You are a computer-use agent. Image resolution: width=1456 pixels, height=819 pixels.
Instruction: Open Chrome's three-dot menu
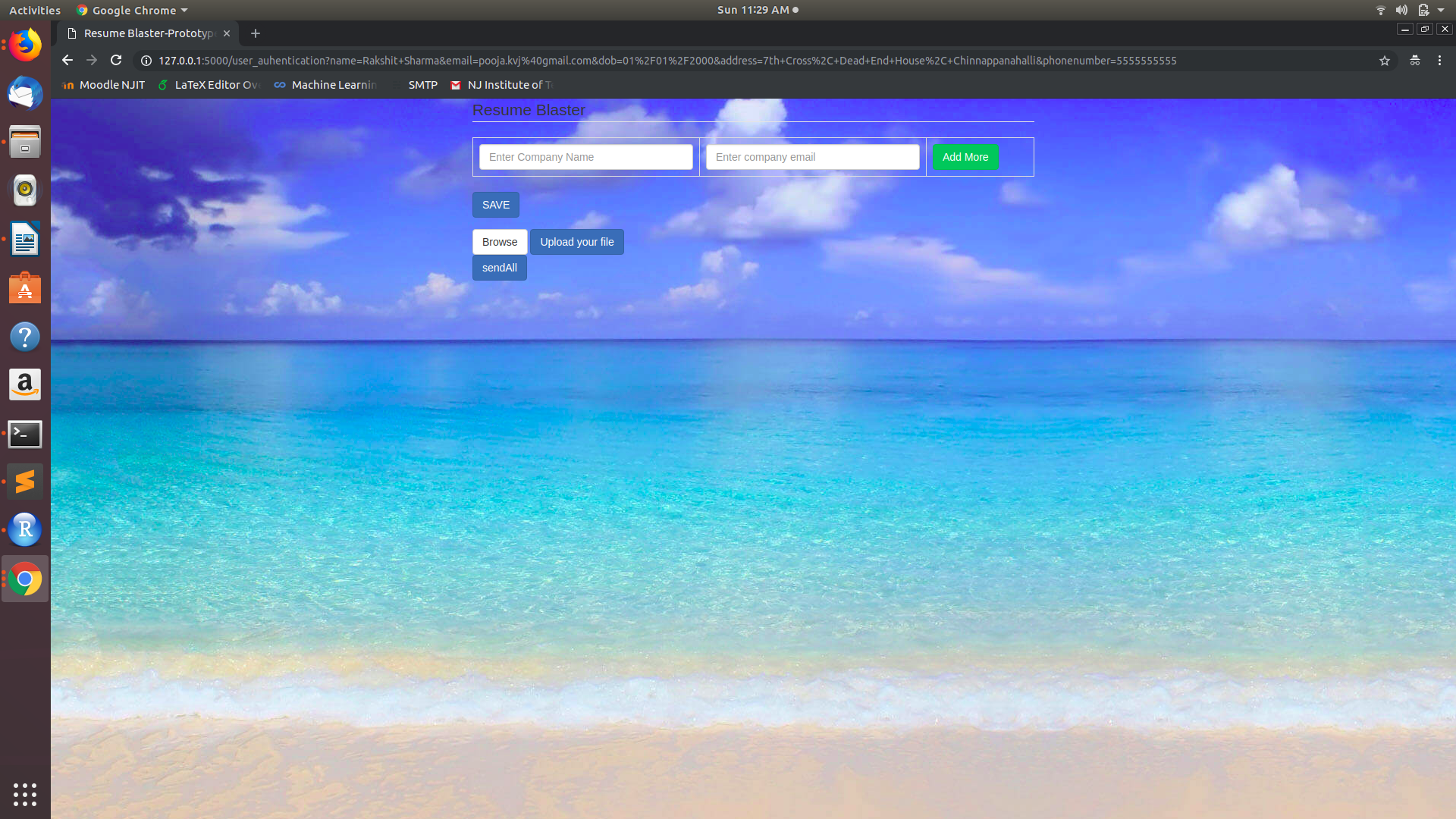[x=1439, y=61]
